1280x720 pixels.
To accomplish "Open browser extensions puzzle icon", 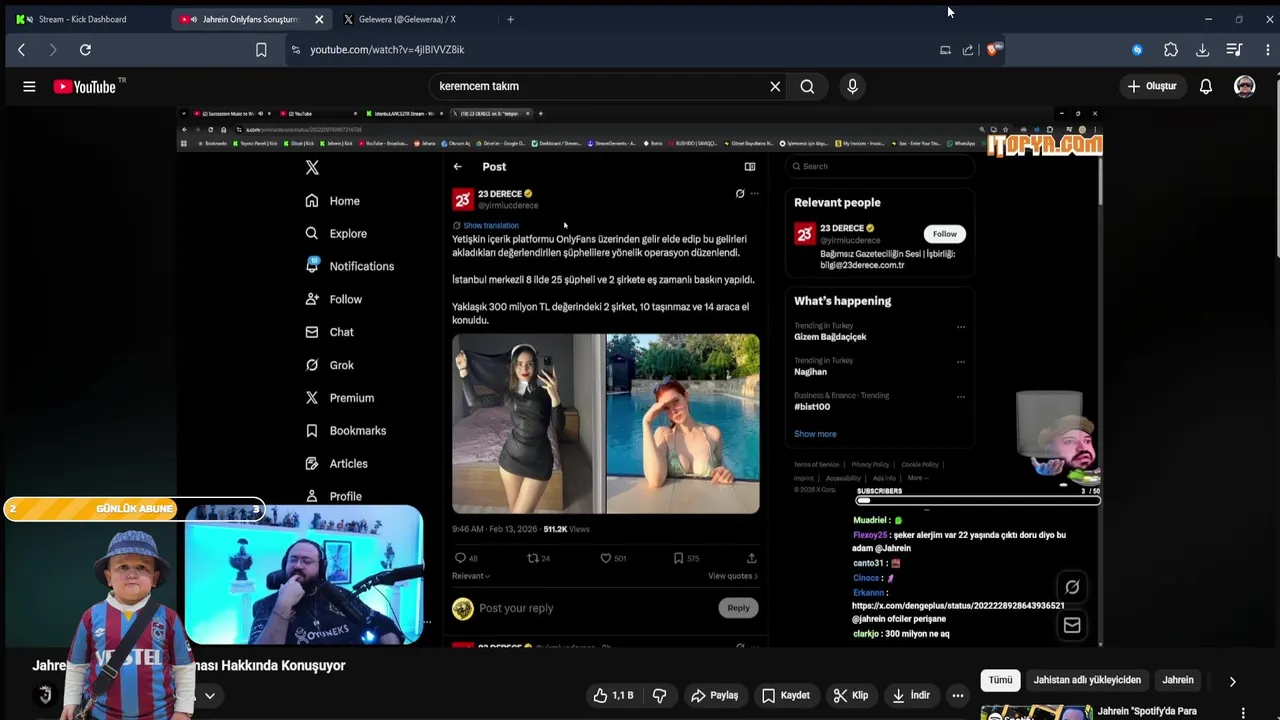I will [x=1171, y=50].
